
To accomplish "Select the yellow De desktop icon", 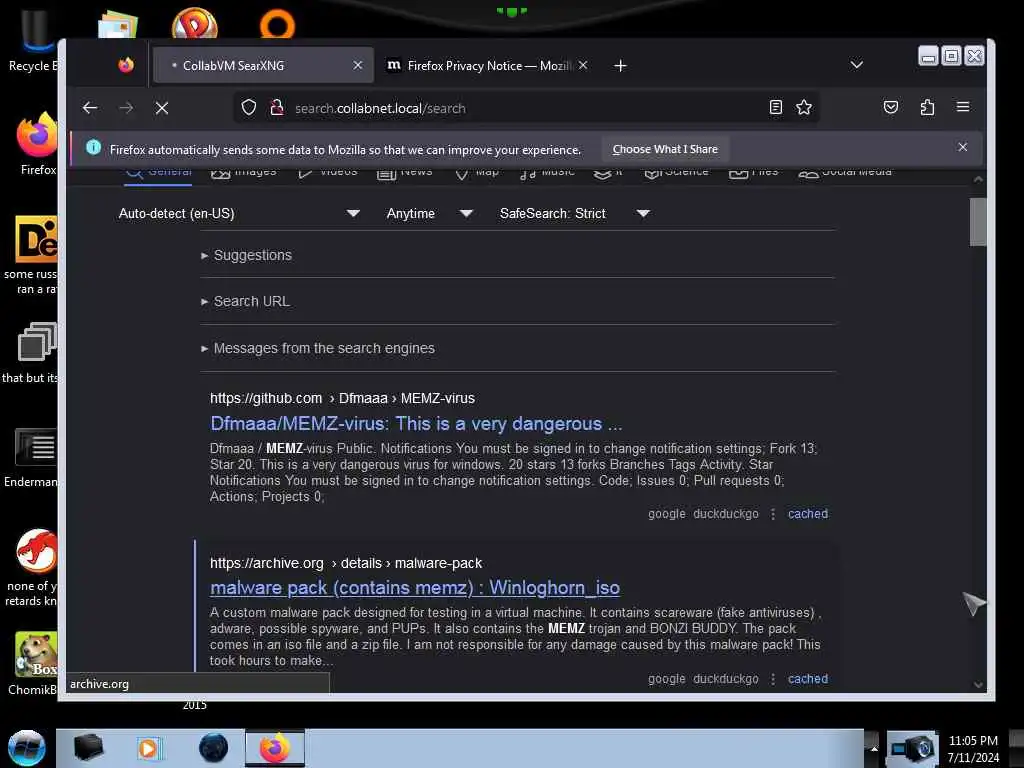I will coord(31,255).
